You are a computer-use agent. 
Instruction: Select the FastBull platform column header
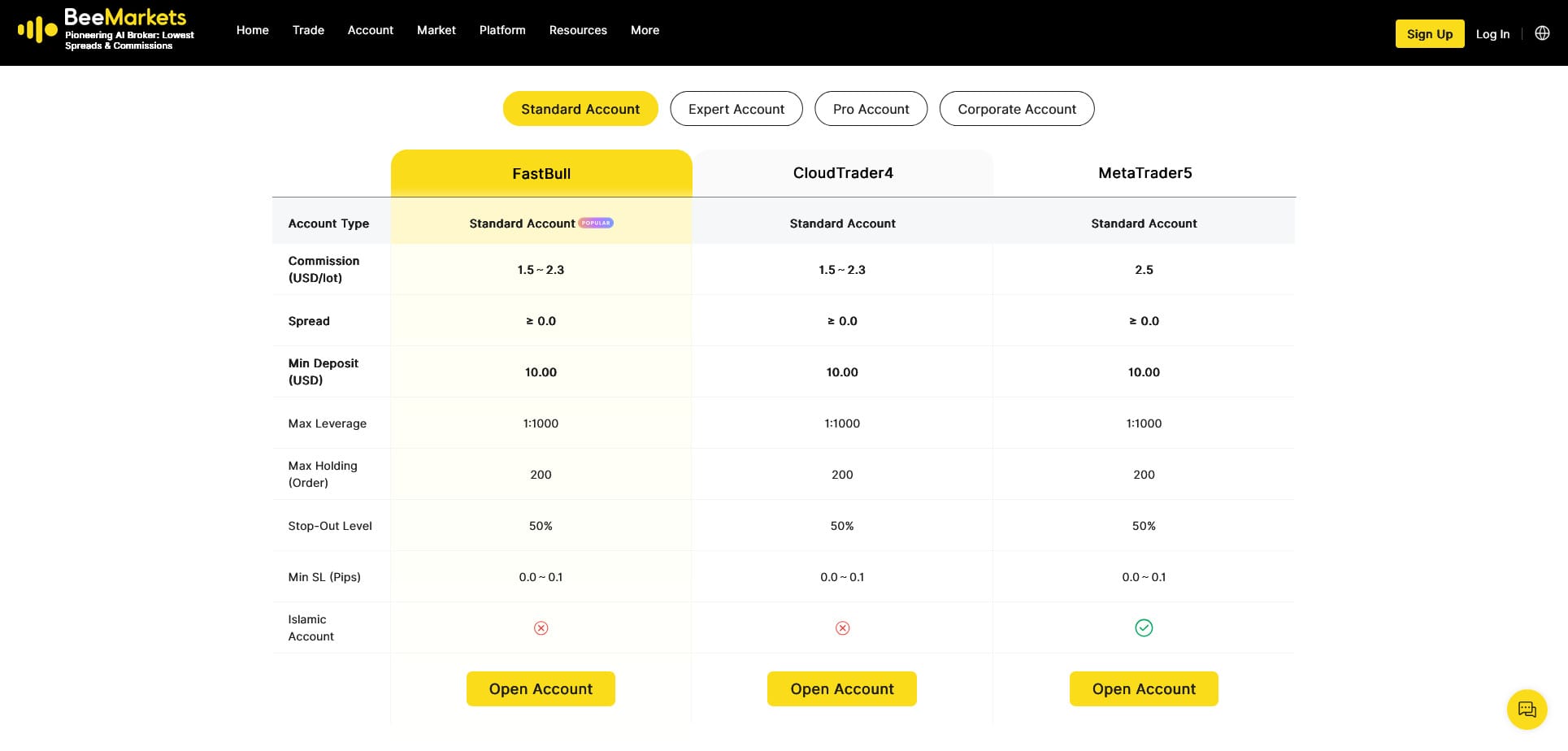click(541, 173)
